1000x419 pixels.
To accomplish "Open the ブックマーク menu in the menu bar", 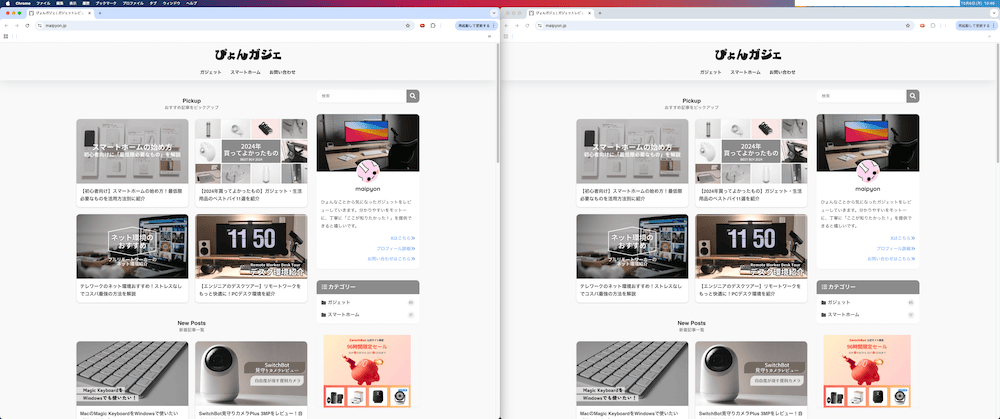I will (106, 4).
